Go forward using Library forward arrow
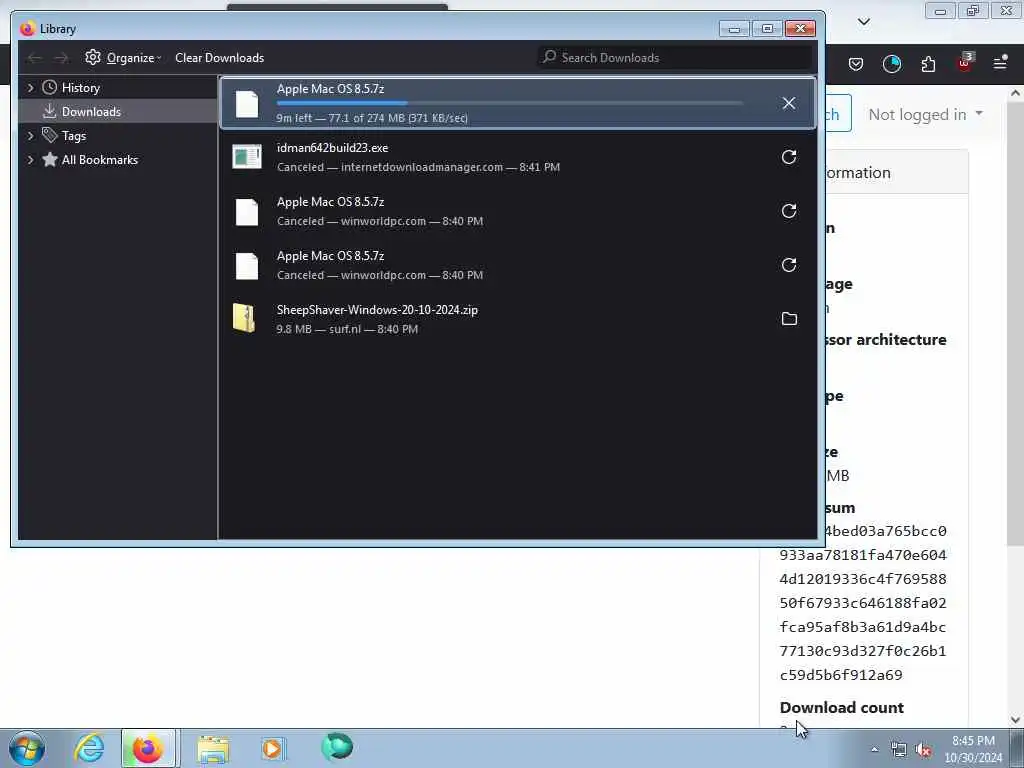 coord(61,58)
